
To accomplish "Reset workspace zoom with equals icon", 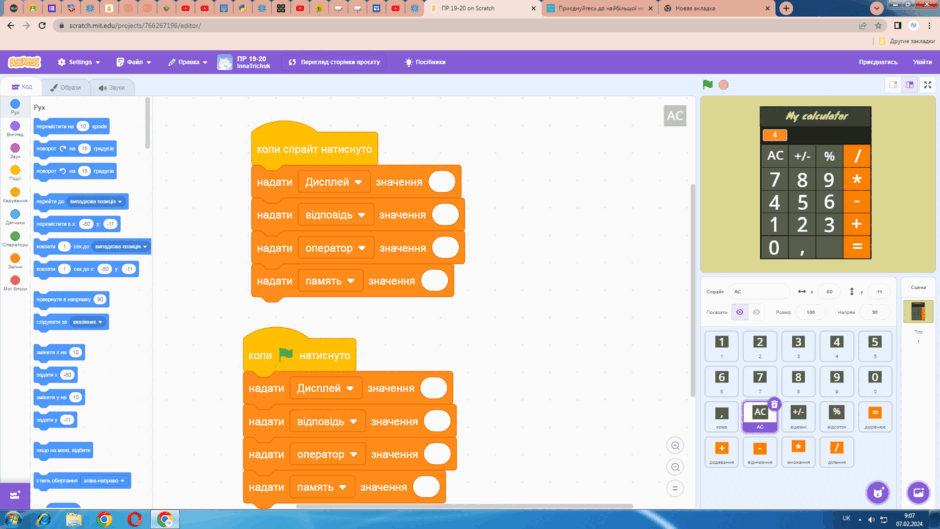I will click(675, 489).
